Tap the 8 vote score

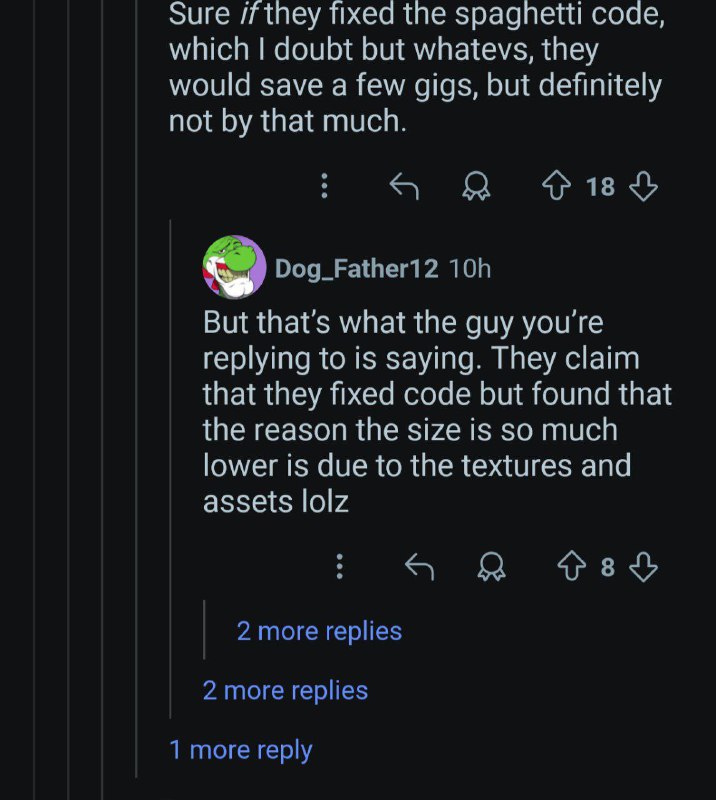click(x=607, y=568)
